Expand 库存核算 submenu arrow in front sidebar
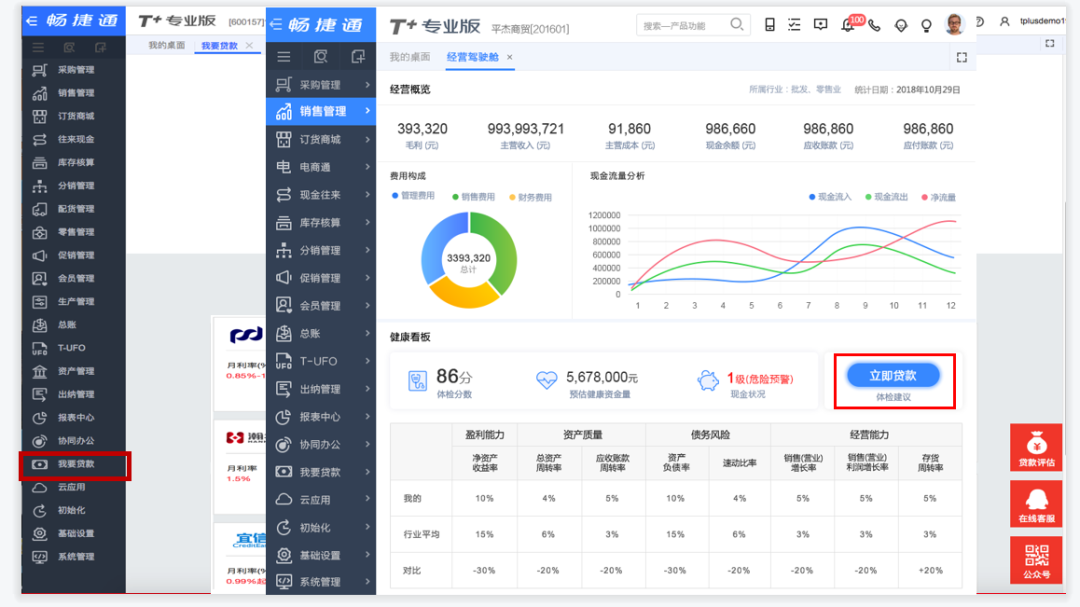The width and height of the screenshot is (1080, 607). (x=368, y=222)
